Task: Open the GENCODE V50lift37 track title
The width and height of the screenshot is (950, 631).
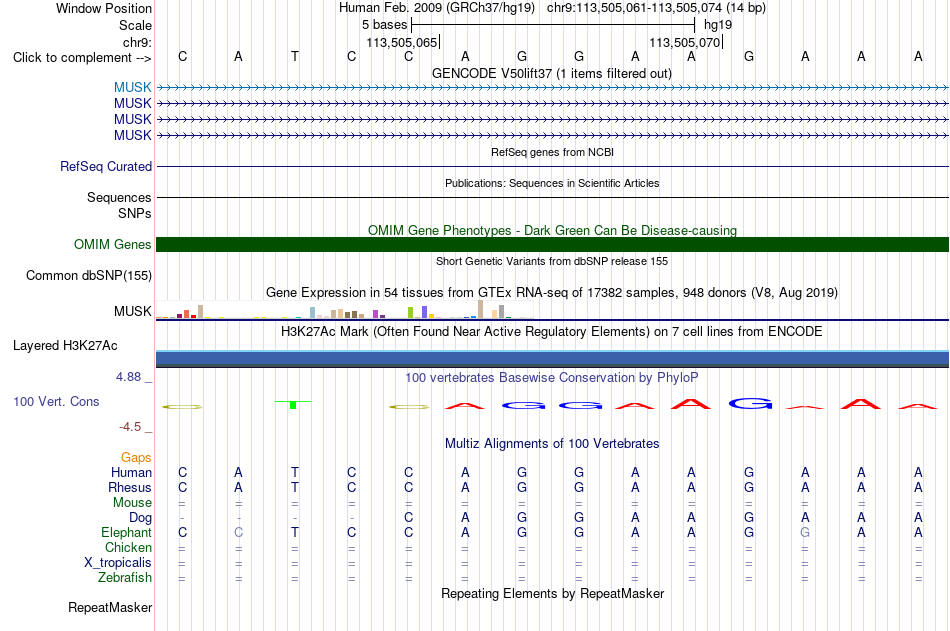Action: click(x=552, y=73)
